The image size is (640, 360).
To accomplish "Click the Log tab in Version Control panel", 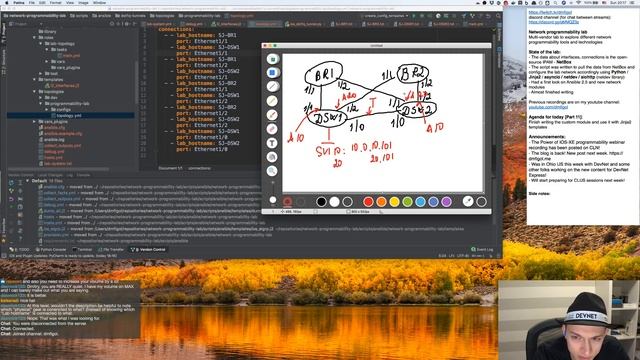I will (x=69, y=175).
